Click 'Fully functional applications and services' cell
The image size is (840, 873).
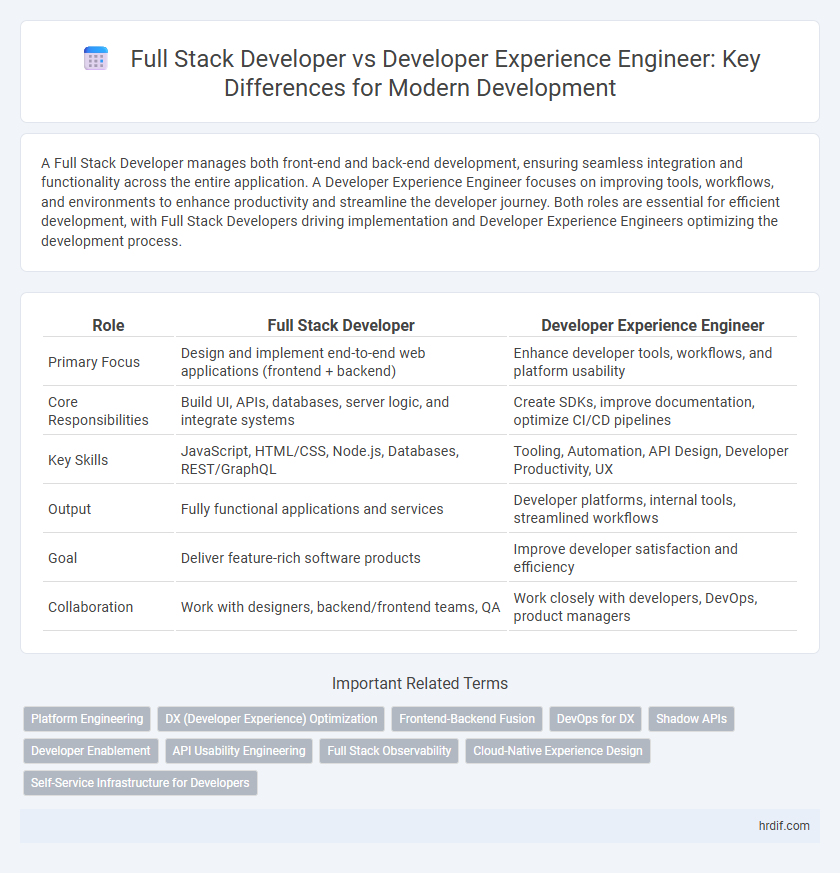tap(341, 509)
